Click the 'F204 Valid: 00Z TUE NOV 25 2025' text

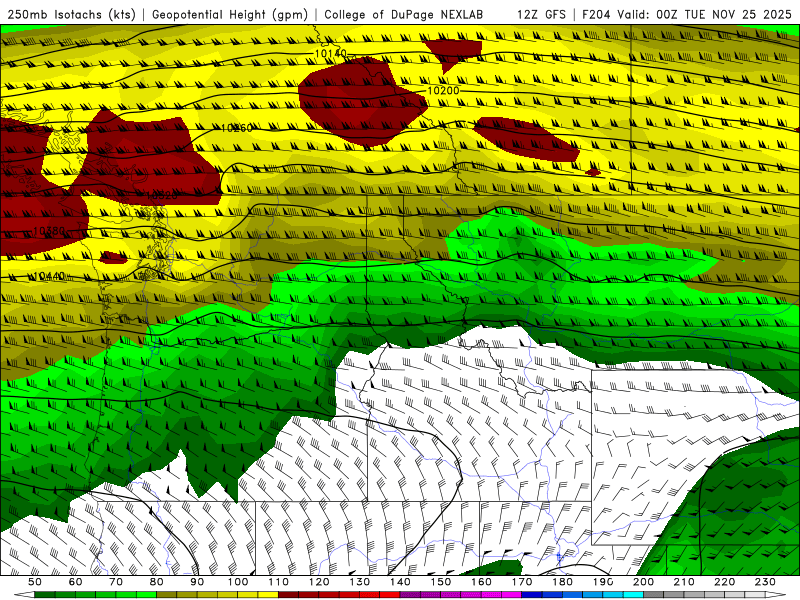coord(687,14)
